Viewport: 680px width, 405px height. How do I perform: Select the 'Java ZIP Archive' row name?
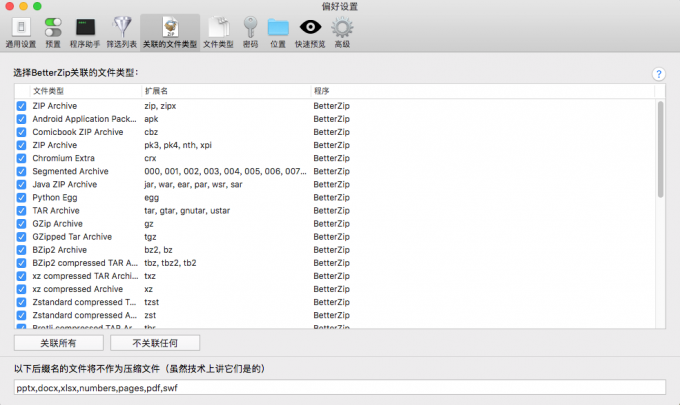65,184
